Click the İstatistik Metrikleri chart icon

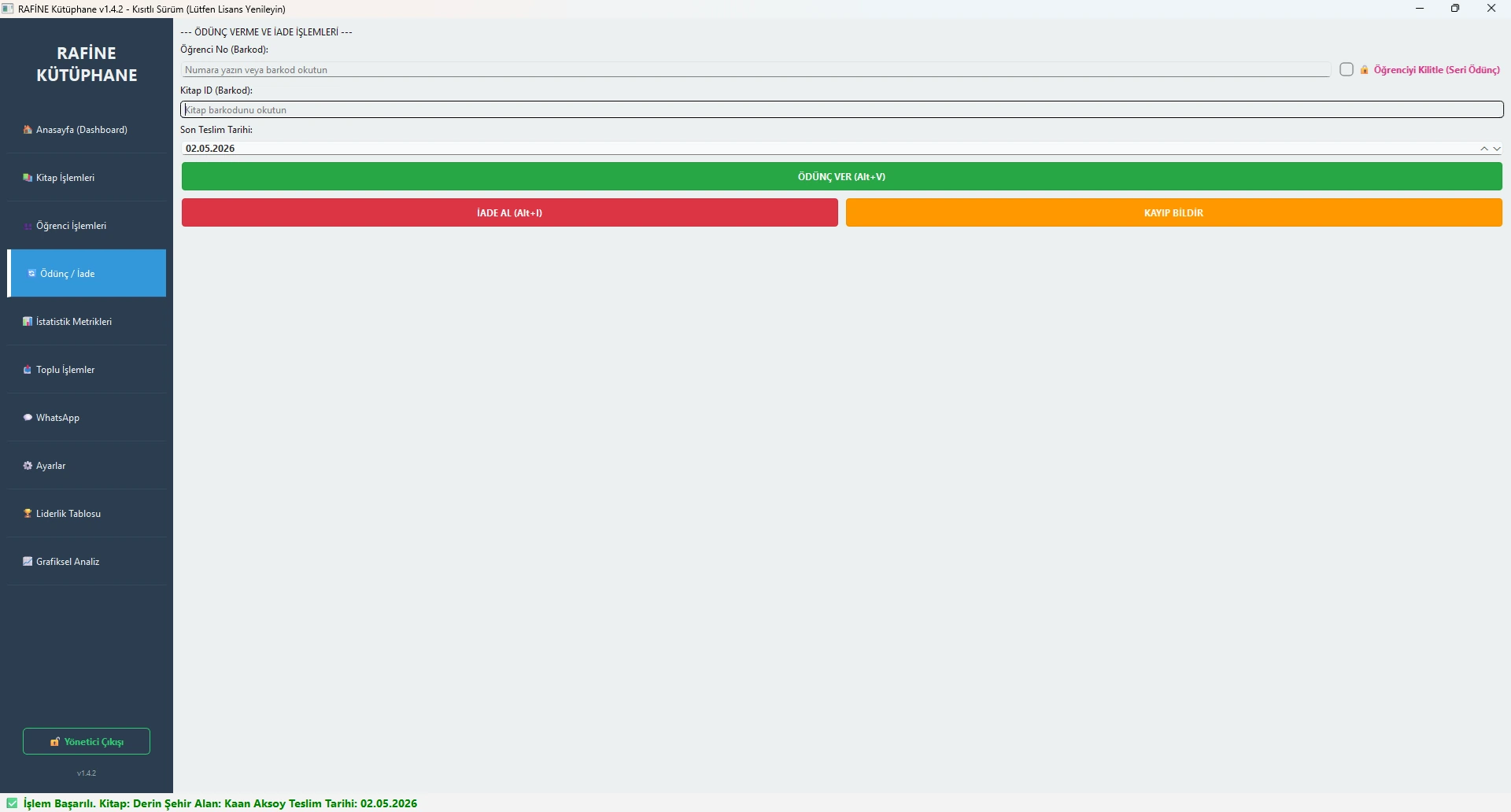(28, 322)
